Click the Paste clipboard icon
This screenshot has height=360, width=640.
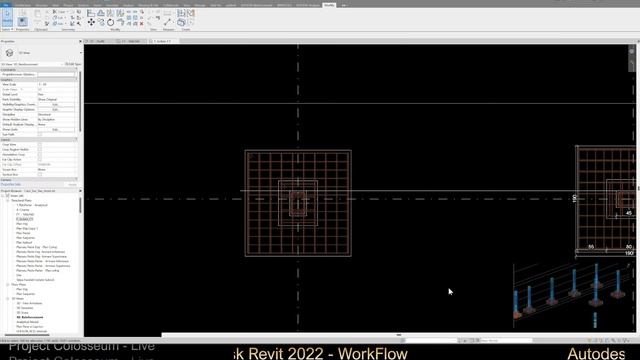point(37,14)
